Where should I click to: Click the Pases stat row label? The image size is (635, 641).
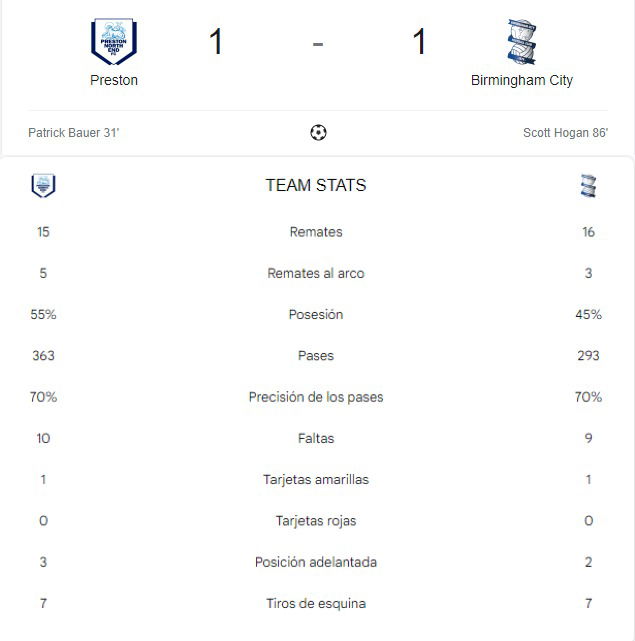pos(316,356)
